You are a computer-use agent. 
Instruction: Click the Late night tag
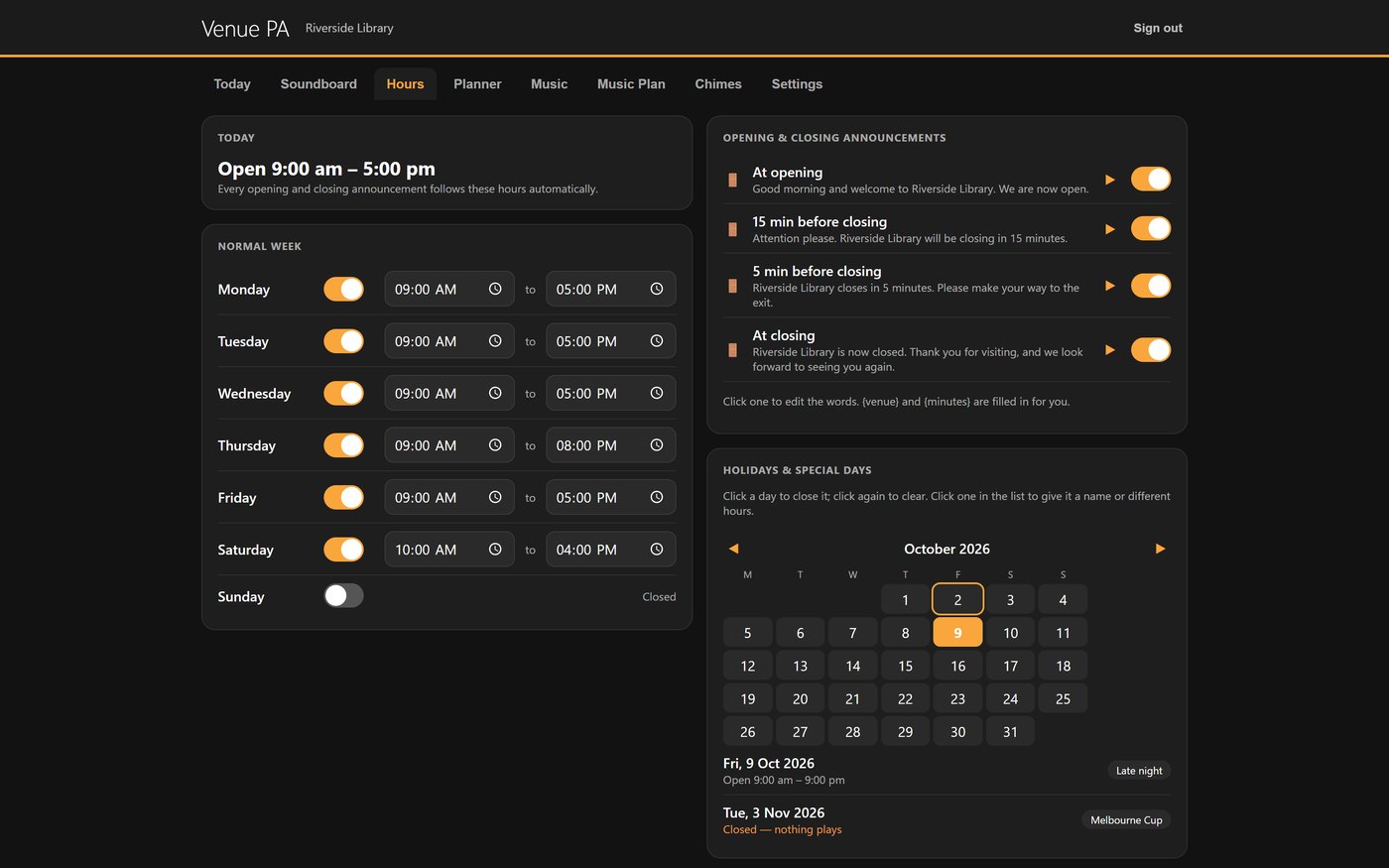coord(1139,771)
